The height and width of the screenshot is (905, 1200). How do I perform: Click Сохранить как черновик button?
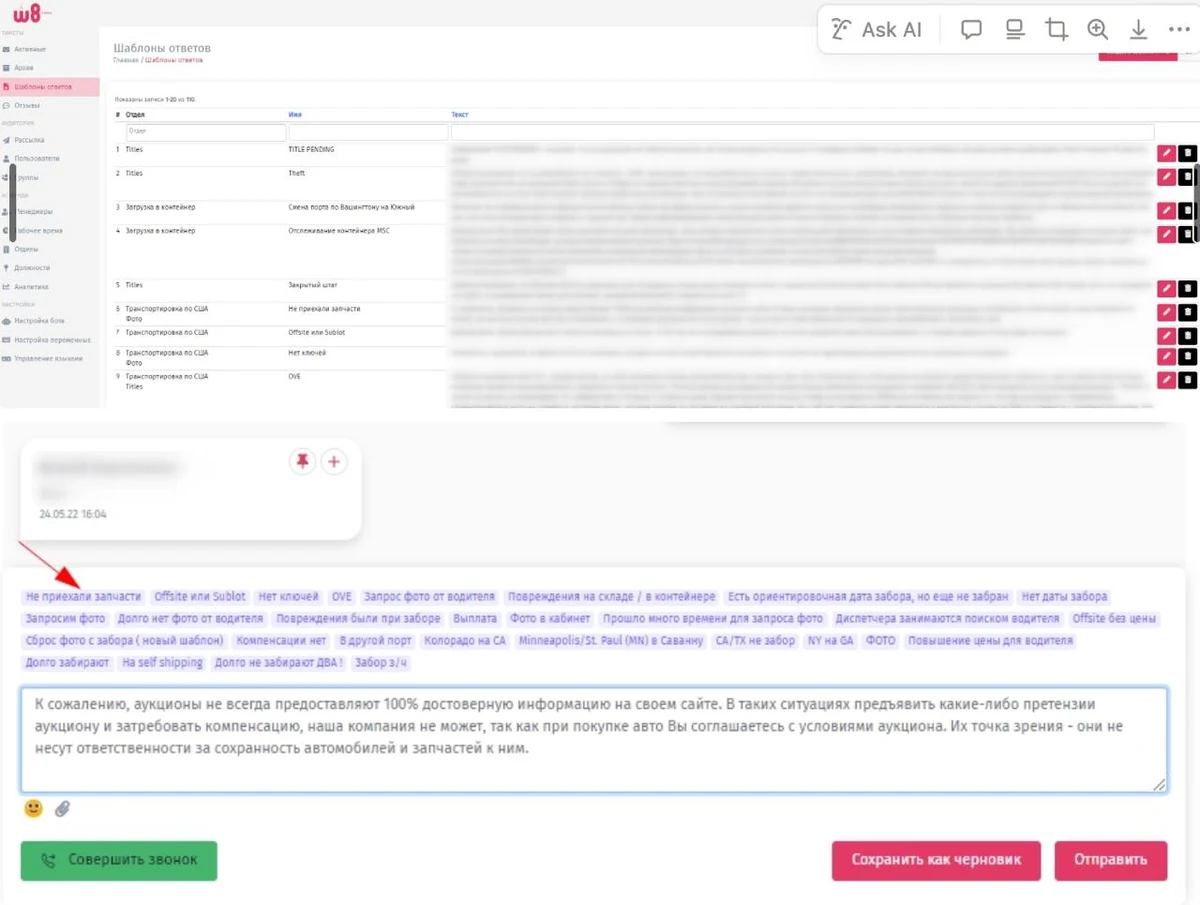(935, 860)
